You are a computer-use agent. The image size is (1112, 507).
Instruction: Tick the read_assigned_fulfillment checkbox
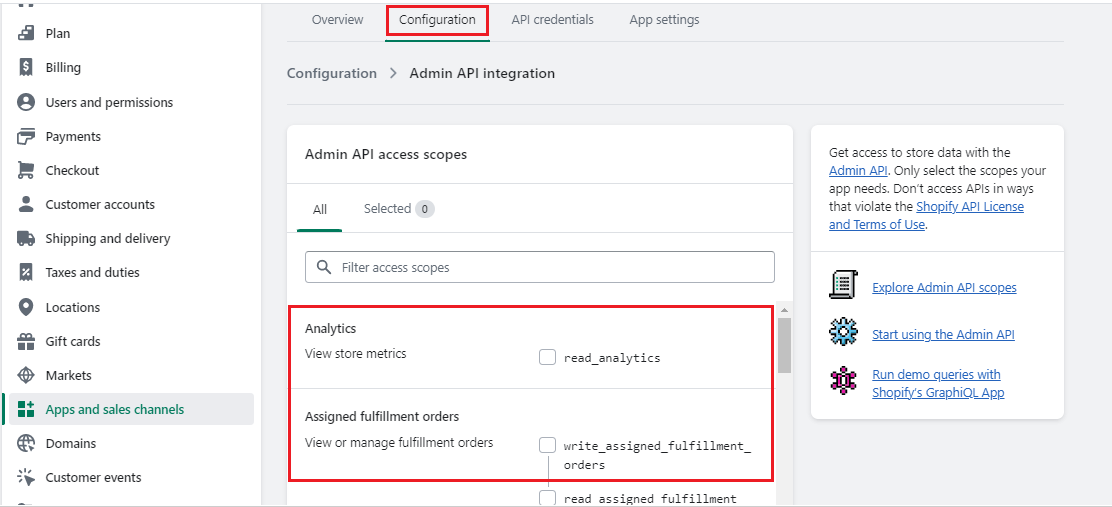point(547,498)
